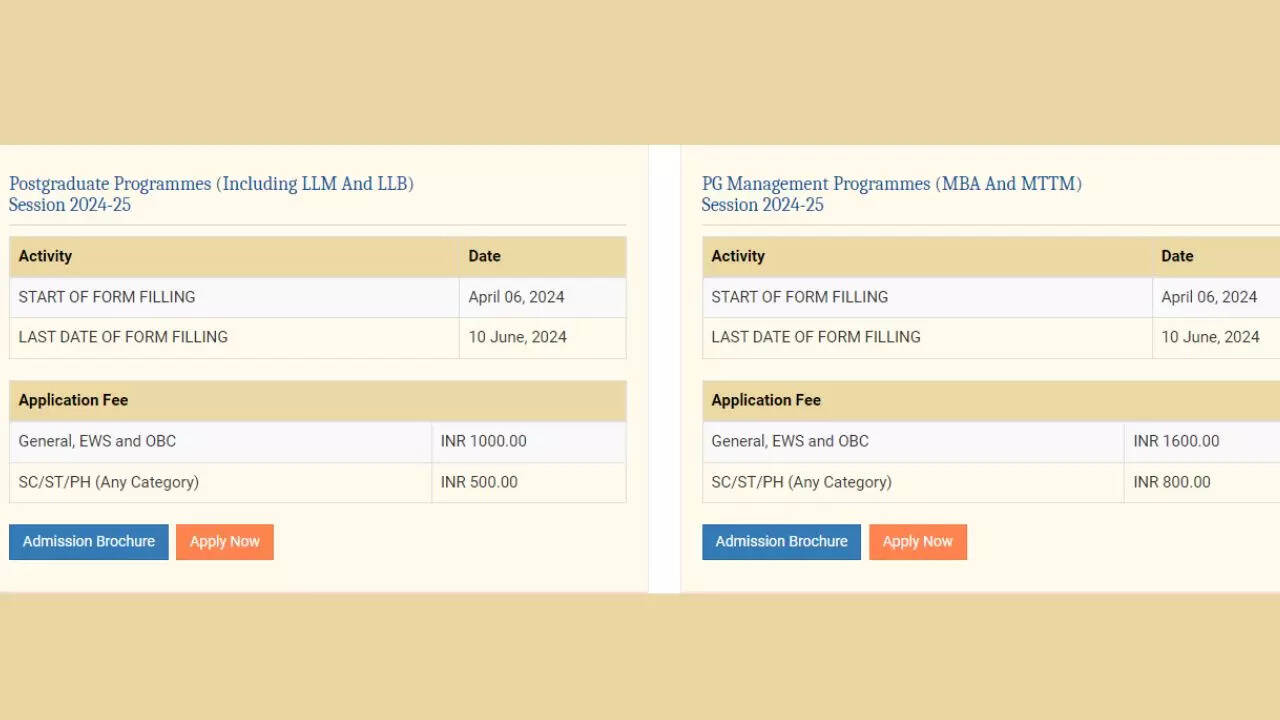
Task: Select April 06, 2024 date in Postgraduate table
Action: [x=516, y=297]
